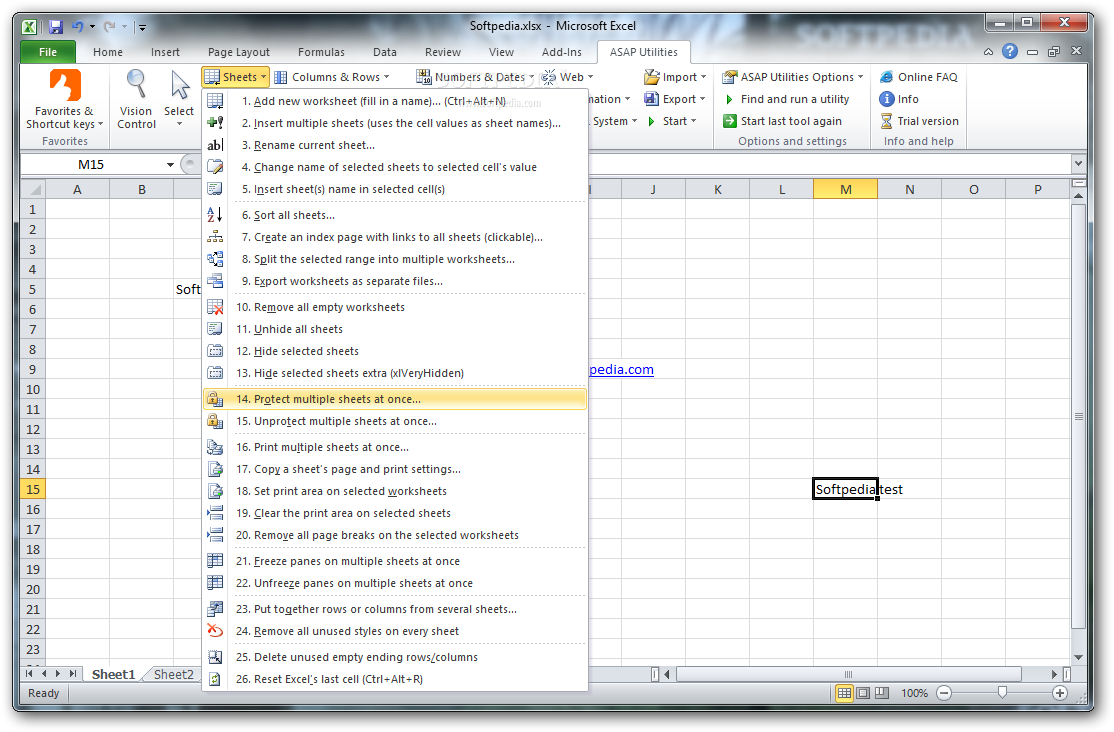
Task: Click the Add new worksheet menu icon
Action: point(215,101)
